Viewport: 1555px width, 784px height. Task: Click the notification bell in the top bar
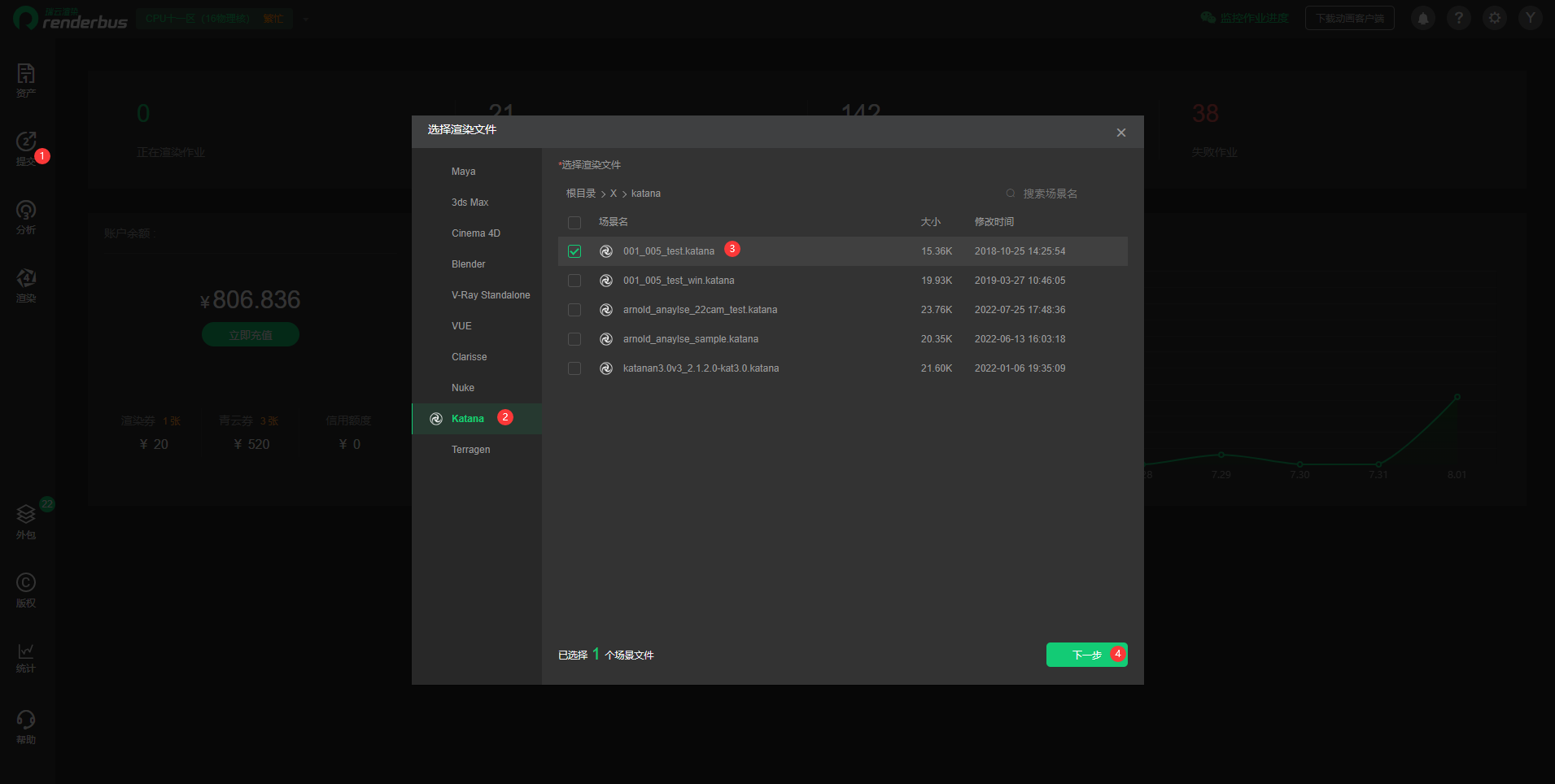pyautogui.click(x=1423, y=18)
